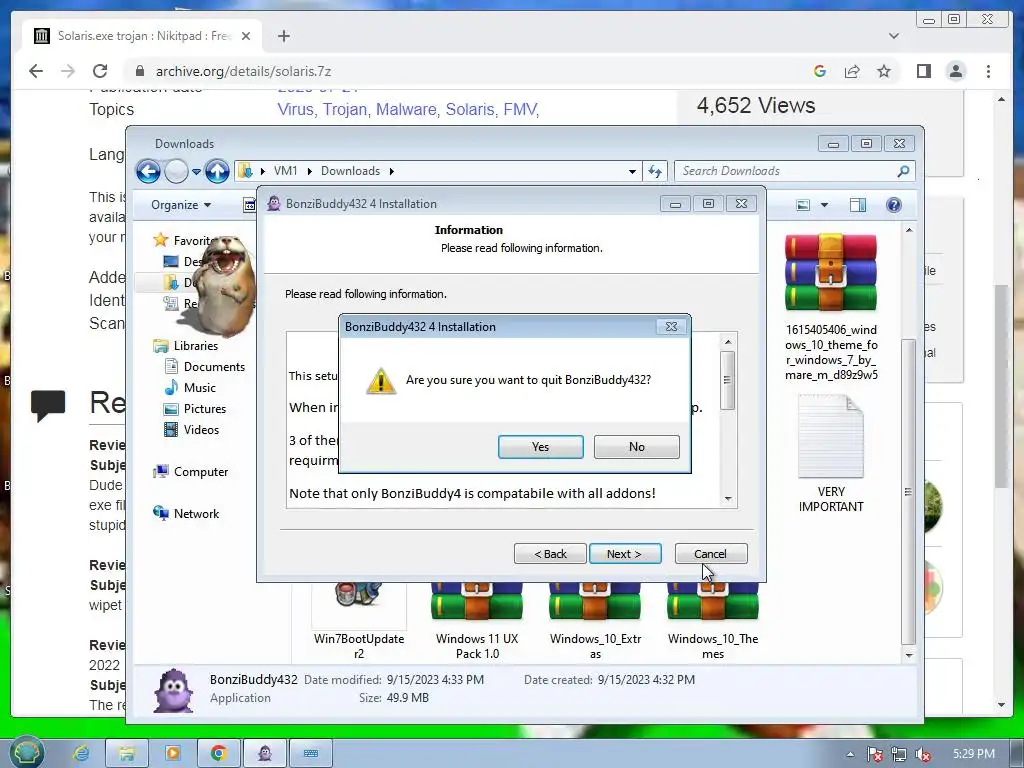1024x768 pixels.
Task: Select the Windows_10_Themes archive
Action: coord(712,620)
